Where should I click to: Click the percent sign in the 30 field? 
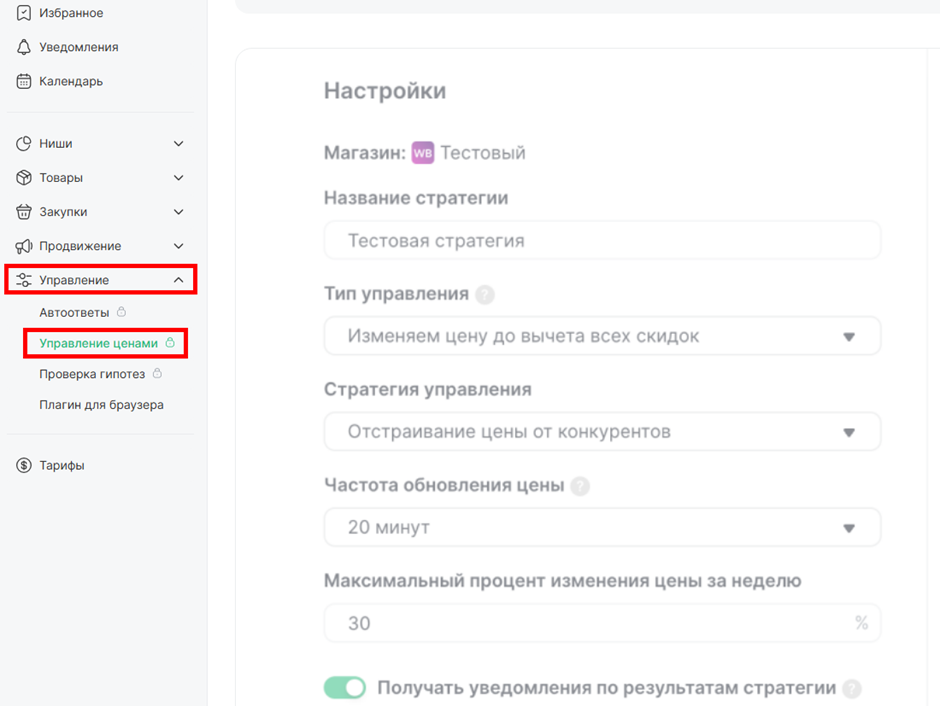click(x=861, y=623)
